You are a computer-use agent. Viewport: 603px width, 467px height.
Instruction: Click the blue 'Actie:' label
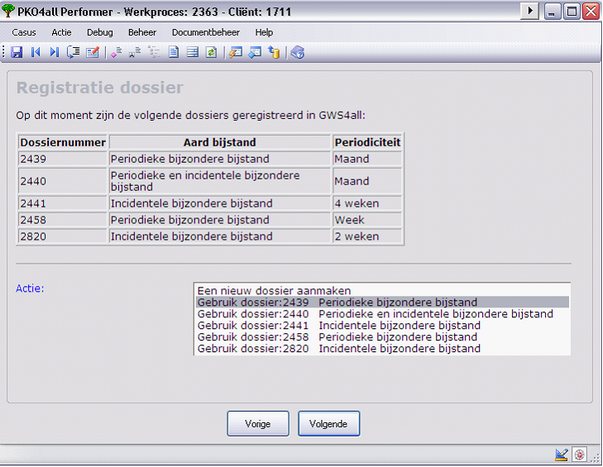30,289
